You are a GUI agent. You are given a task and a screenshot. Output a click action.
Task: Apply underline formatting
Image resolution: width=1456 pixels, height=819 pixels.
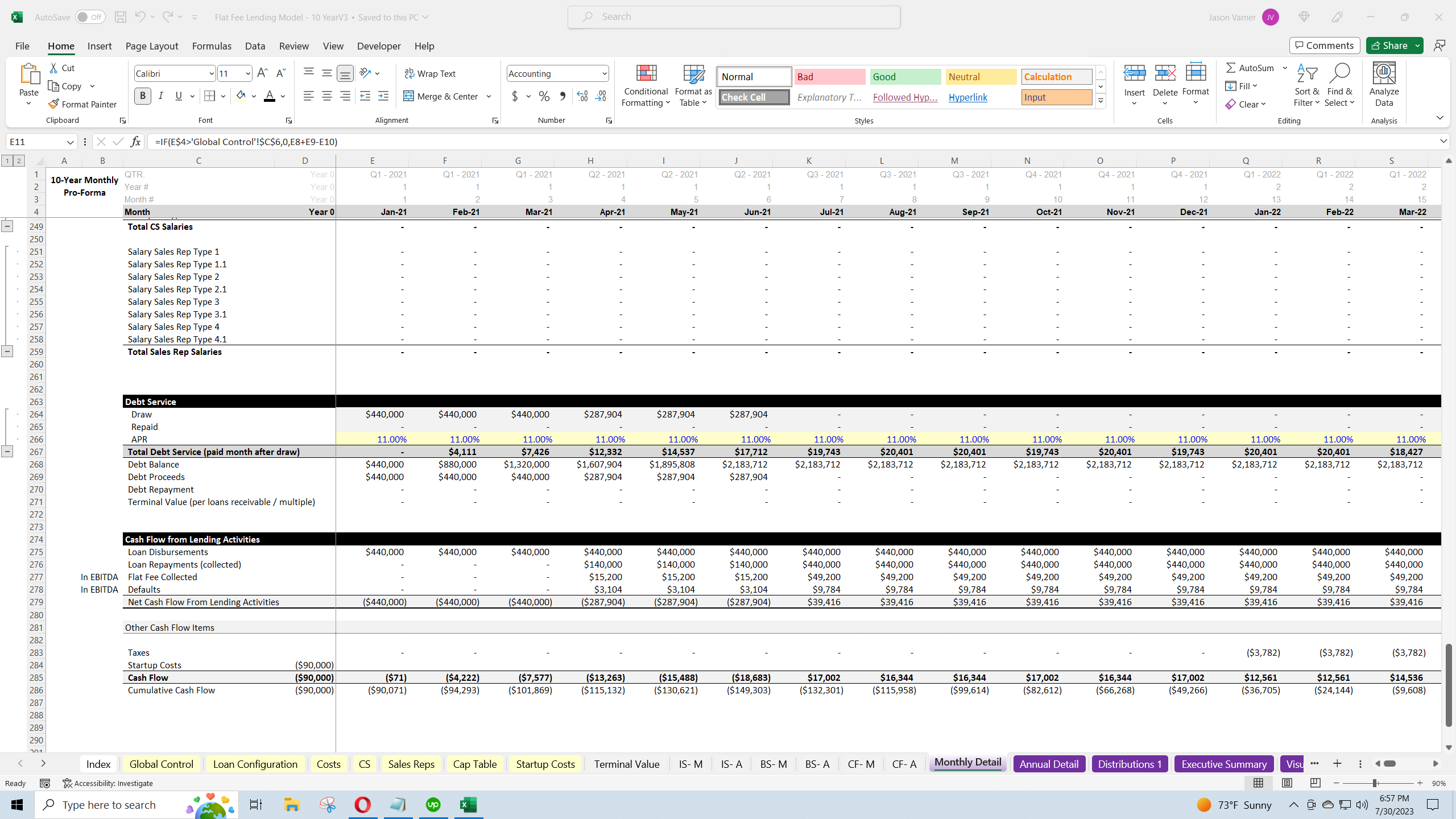pyautogui.click(x=179, y=96)
